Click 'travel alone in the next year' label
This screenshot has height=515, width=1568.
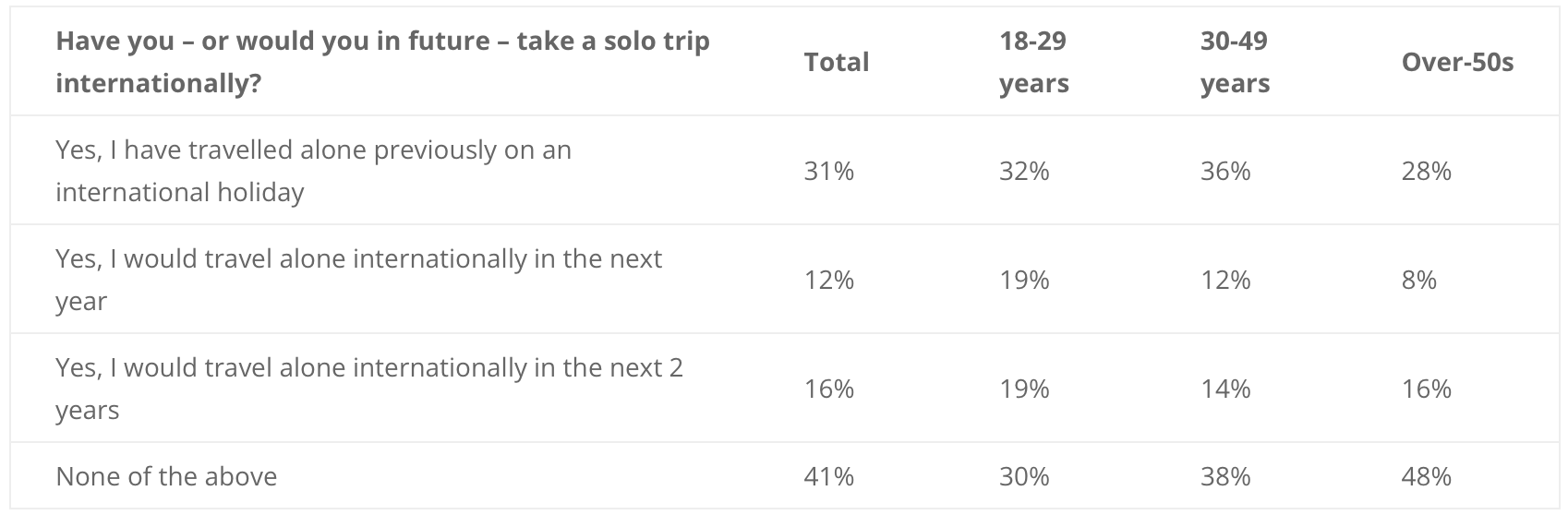tap(358, 280)
